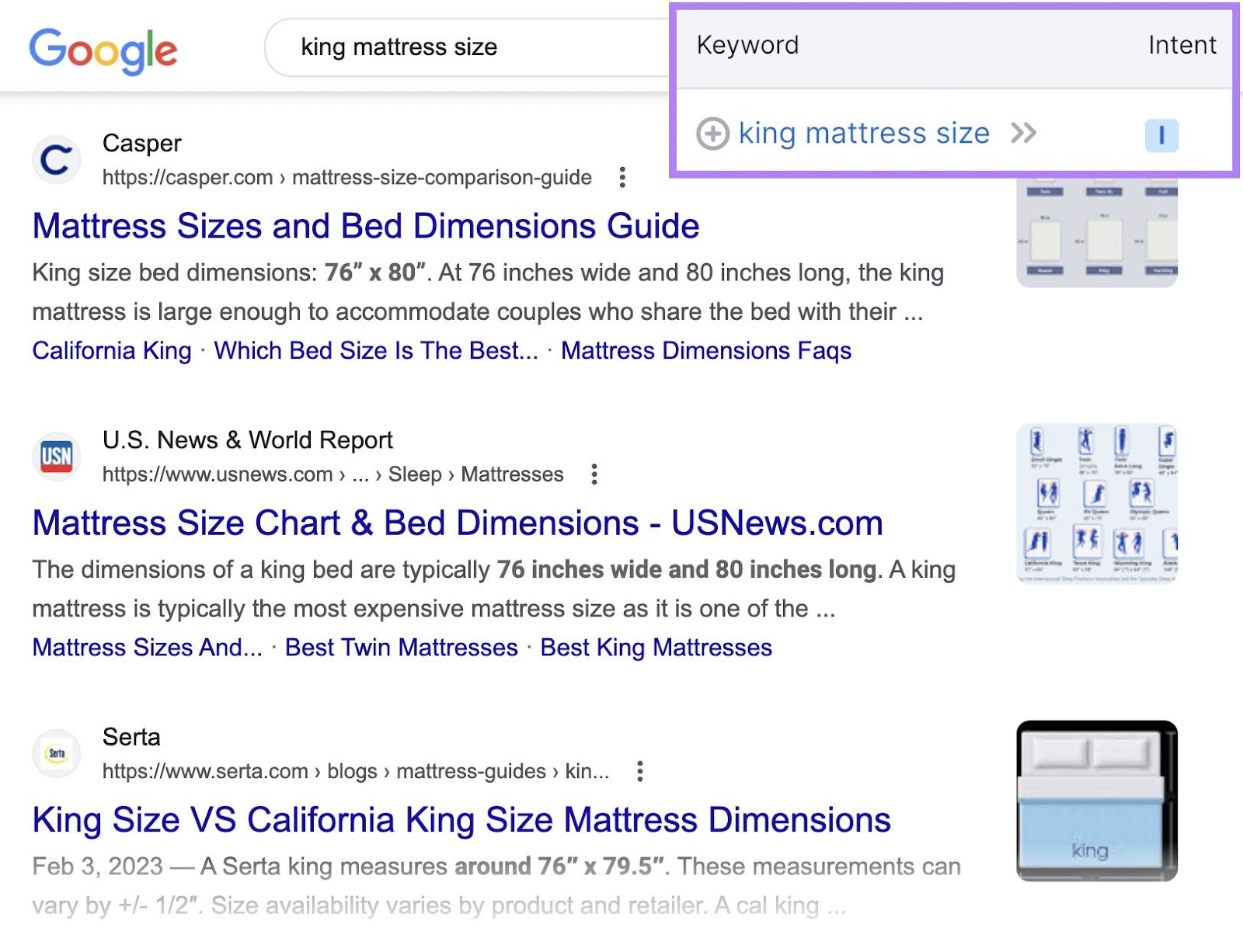Open 'Mattress Sizes and Bed Dimensions Guide' result
This screenshot has height=952, width=1243.
coord(366,226)
